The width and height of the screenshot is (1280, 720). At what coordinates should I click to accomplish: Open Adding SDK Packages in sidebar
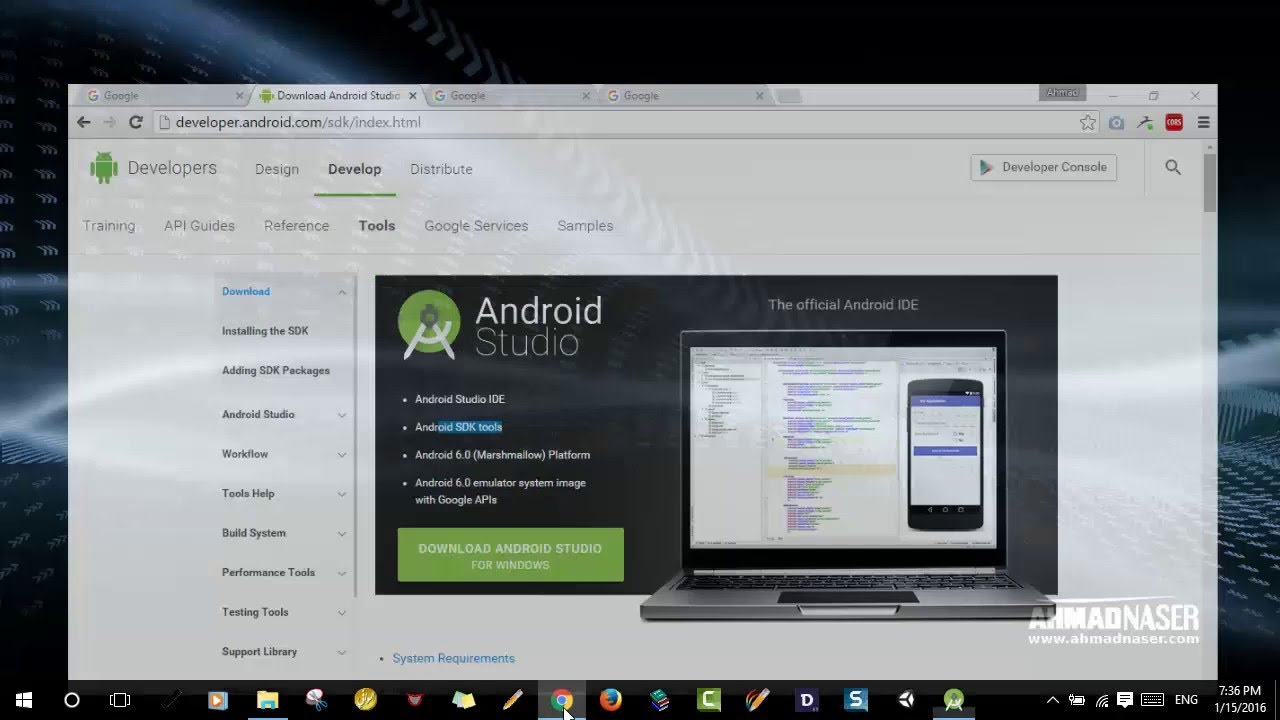click(x=276, y=371)
